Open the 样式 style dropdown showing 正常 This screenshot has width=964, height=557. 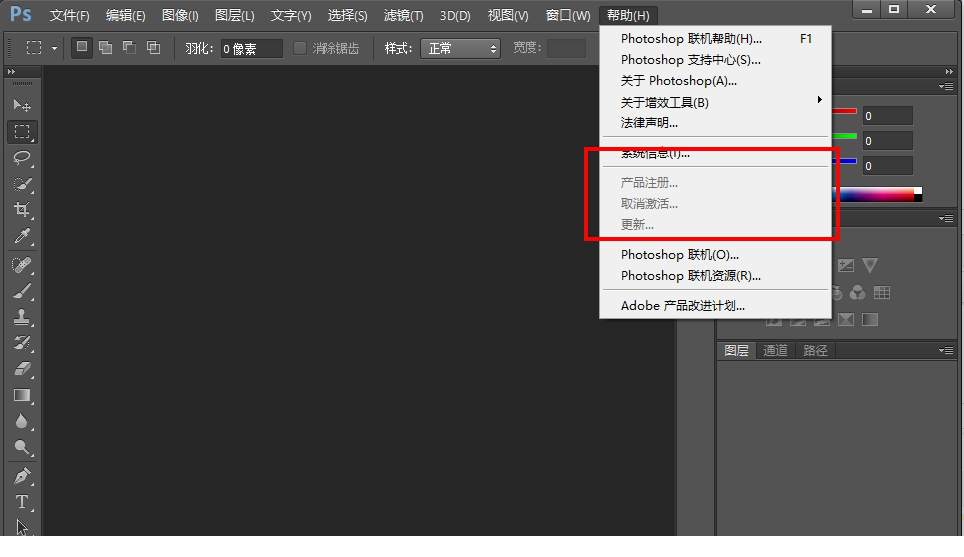[460, 48]
